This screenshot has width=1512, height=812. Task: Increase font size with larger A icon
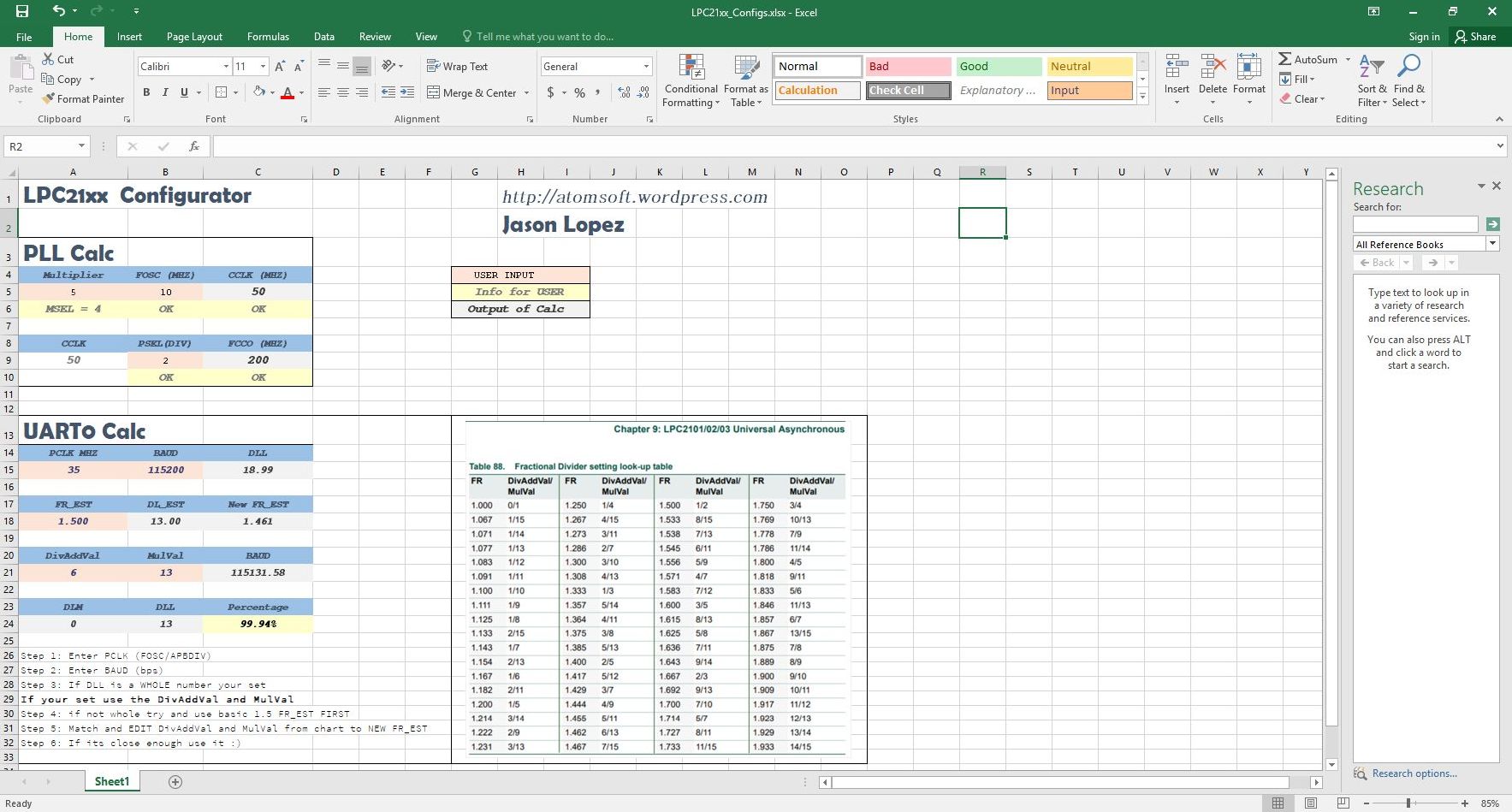tap(280, 66)
